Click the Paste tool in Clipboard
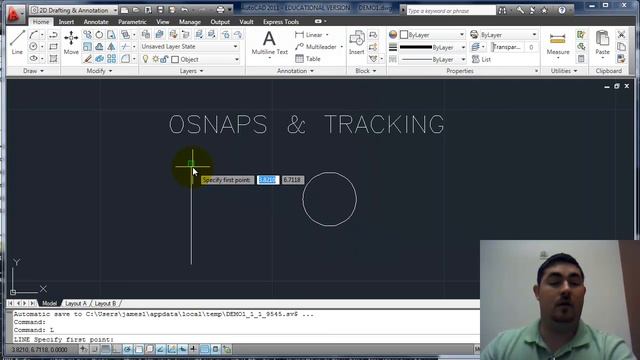The image size is (640, 360). [x=602, y=42]
